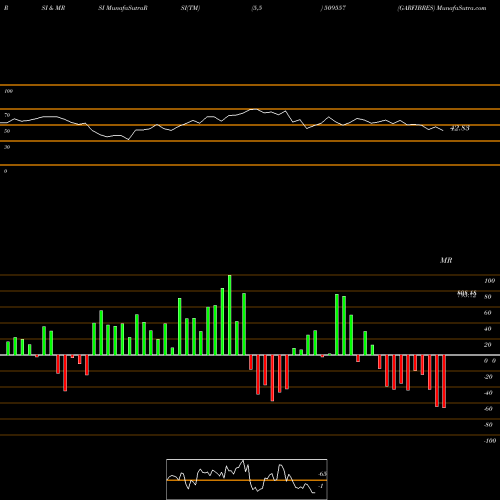Click the MR axis label -60
The image size is (500, 500).
click(x=488, y=409)
